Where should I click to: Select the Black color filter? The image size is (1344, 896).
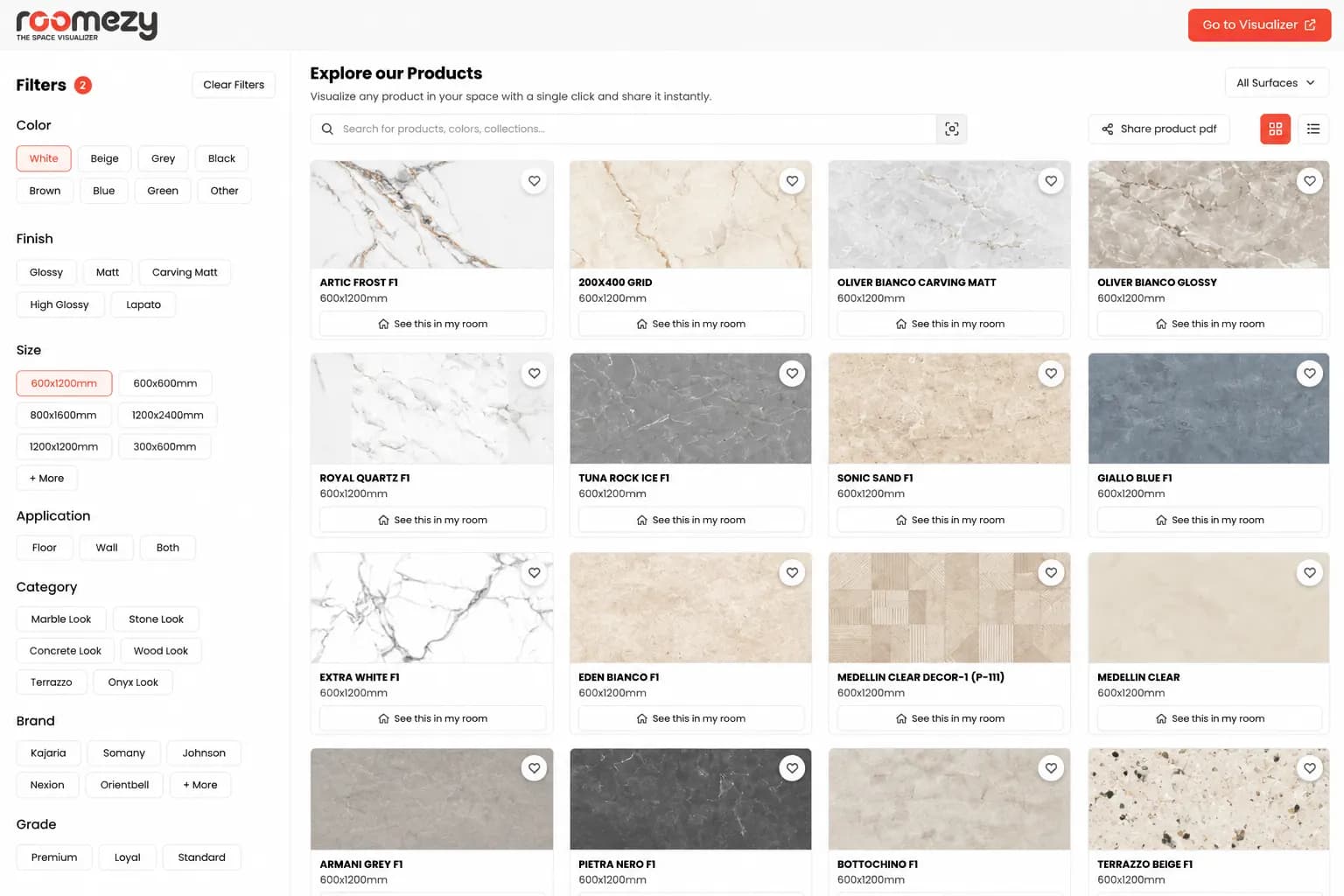(x=221, y=158)
